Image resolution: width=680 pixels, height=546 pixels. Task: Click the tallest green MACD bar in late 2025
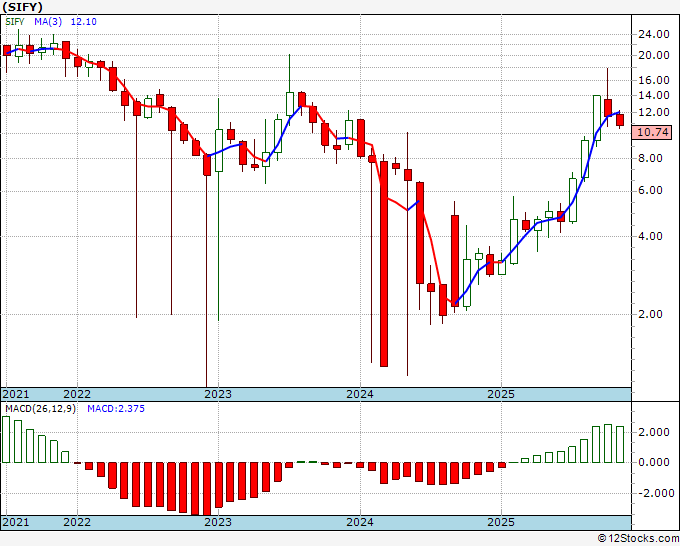(608, 444)
